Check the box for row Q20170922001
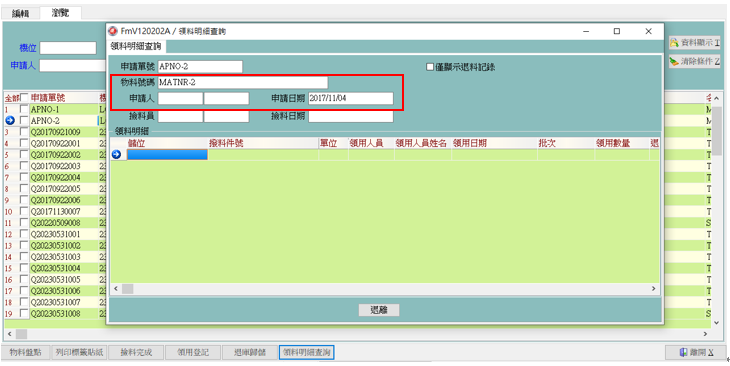Viewport: 730px width, 366px height. pos(24,143)
